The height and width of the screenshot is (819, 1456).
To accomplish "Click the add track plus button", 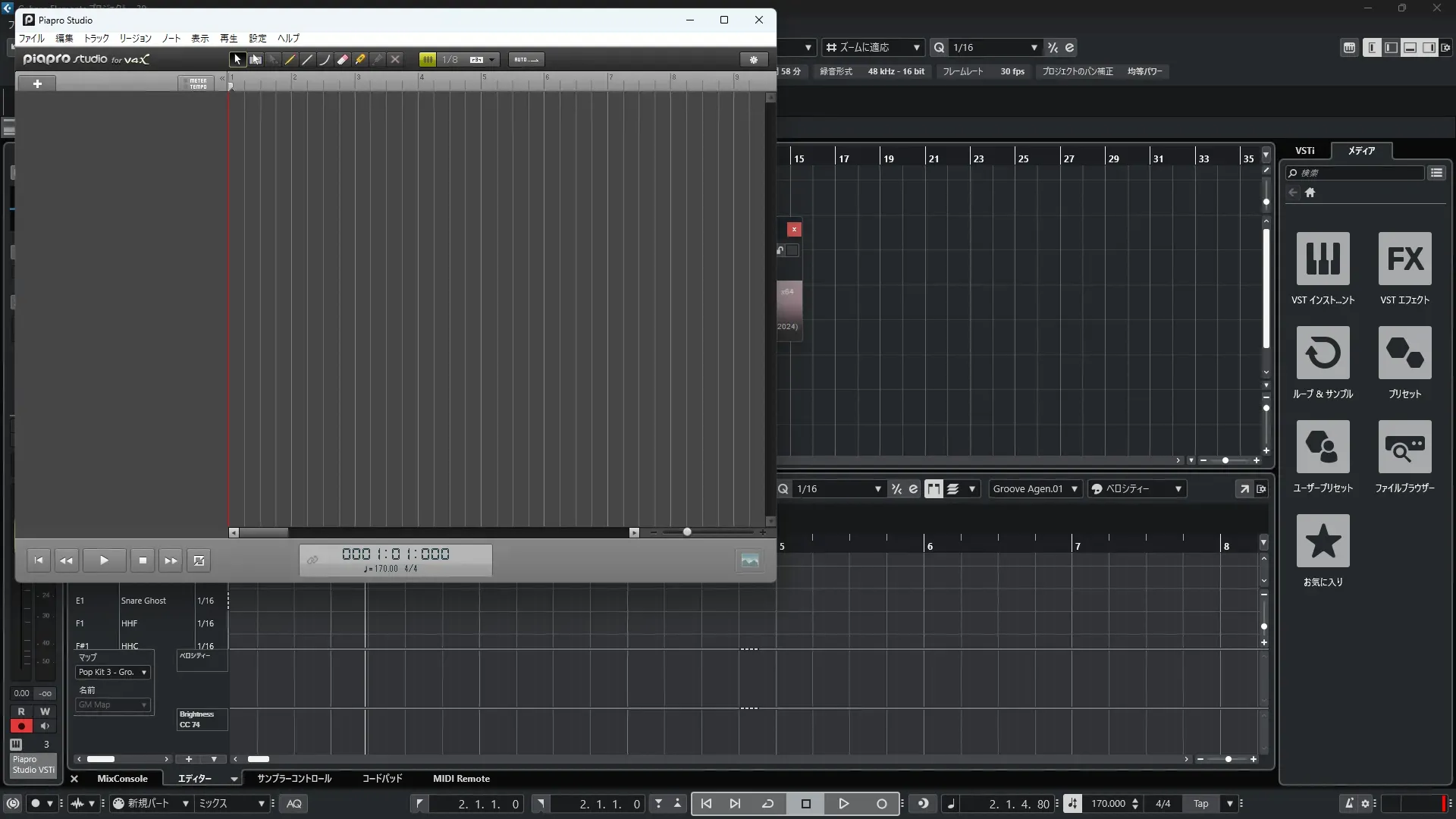I will [37, 83].
